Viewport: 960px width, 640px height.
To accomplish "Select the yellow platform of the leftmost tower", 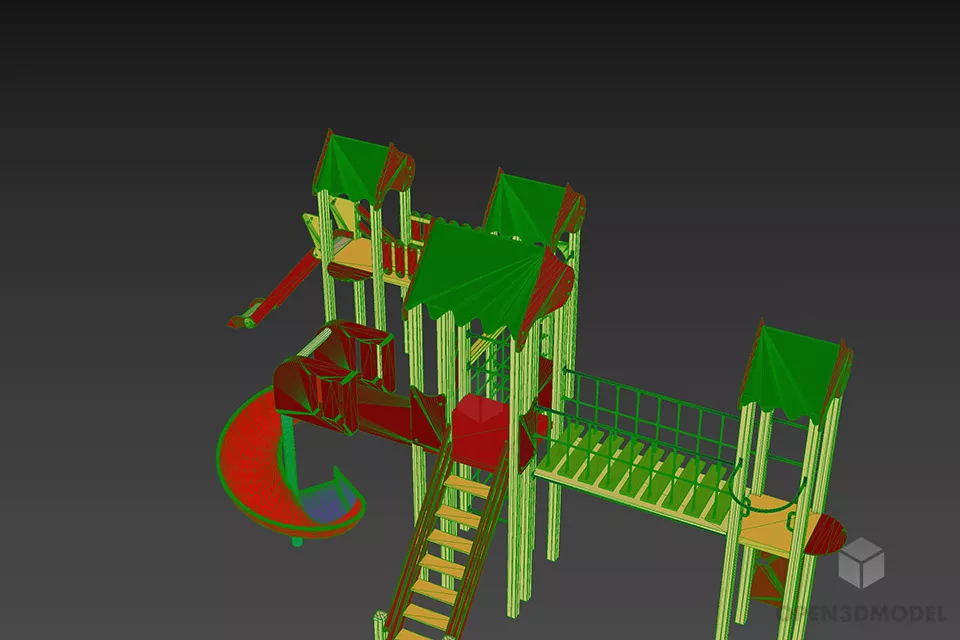I will [x=350, y=257].
